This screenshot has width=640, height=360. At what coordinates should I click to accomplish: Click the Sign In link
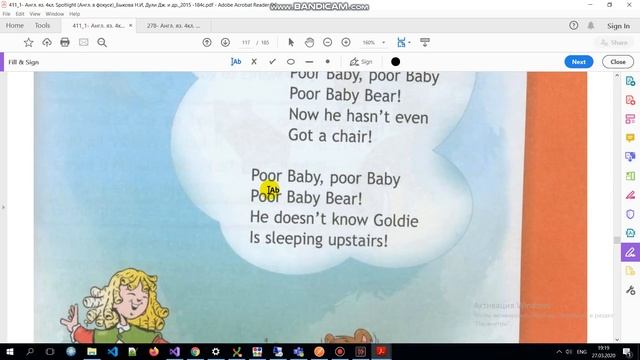point(618,26)
